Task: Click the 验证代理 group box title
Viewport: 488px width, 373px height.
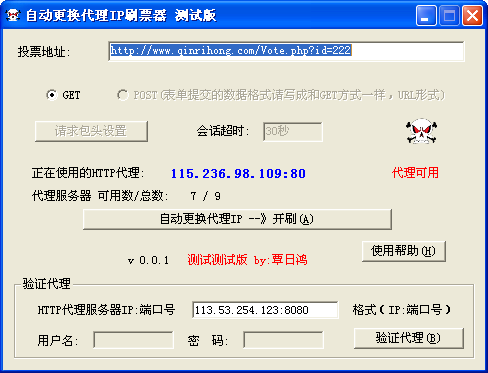Action: tap(47, 284)
